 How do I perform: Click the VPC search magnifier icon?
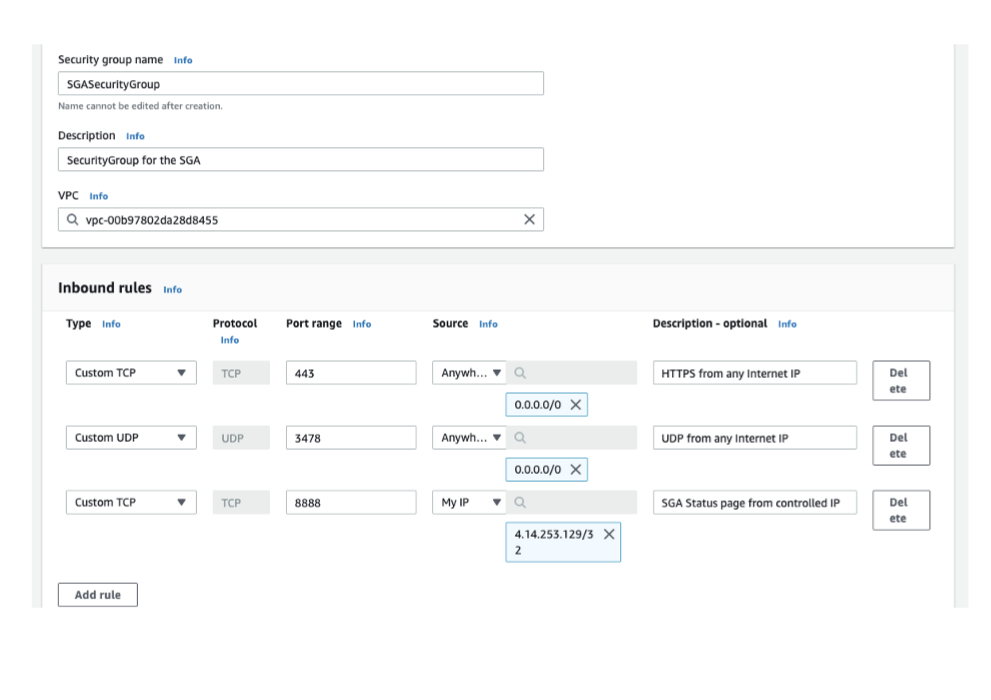pos(72,220)
